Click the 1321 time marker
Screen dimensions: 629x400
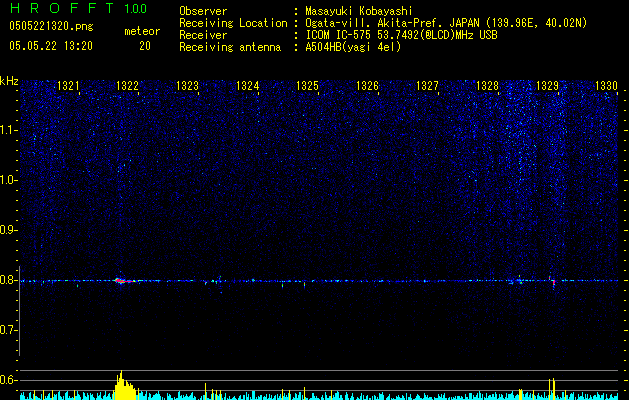tap(68, 86)
